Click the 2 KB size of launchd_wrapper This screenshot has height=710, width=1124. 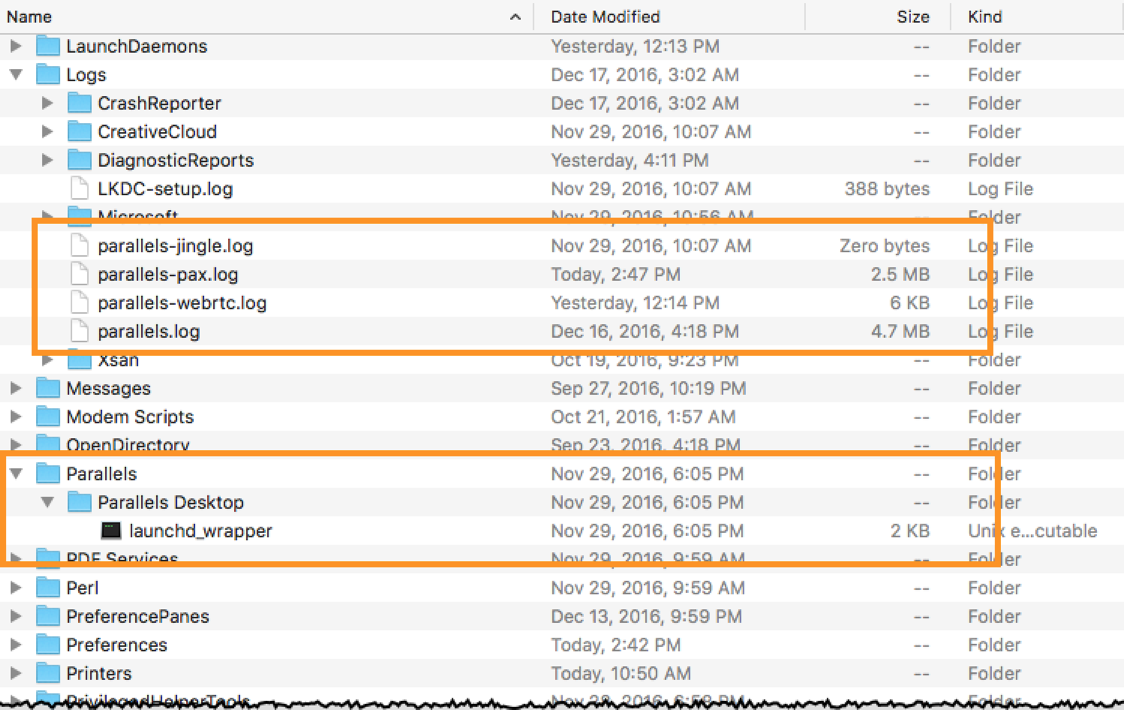(x=910, y=531)
